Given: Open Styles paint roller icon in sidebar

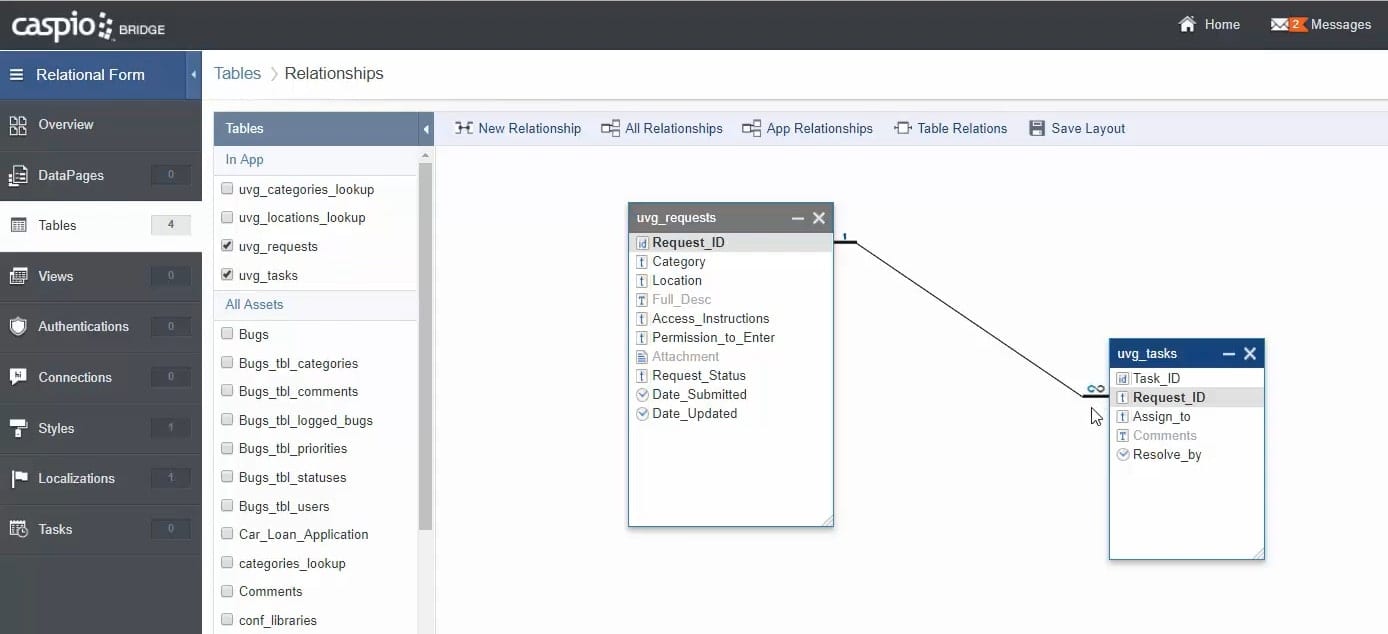Looking at the screenshot, I should pyautogui.click(x=18, y=428).
